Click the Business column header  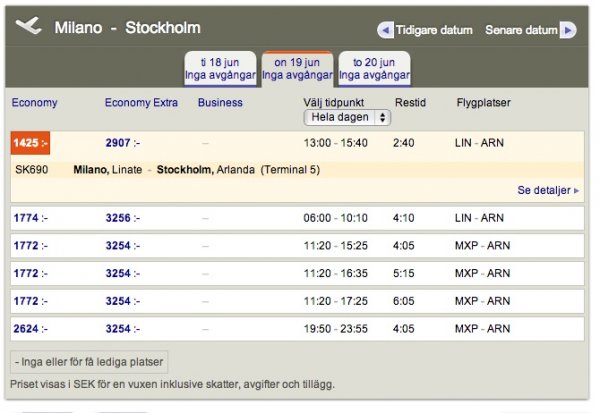tap(220, 102)
